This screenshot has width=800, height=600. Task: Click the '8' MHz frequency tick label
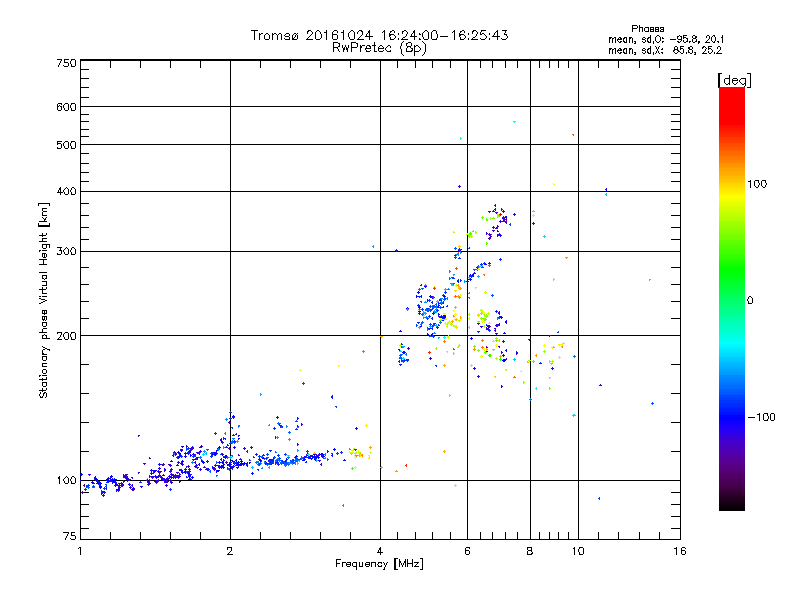coord(530,551)
